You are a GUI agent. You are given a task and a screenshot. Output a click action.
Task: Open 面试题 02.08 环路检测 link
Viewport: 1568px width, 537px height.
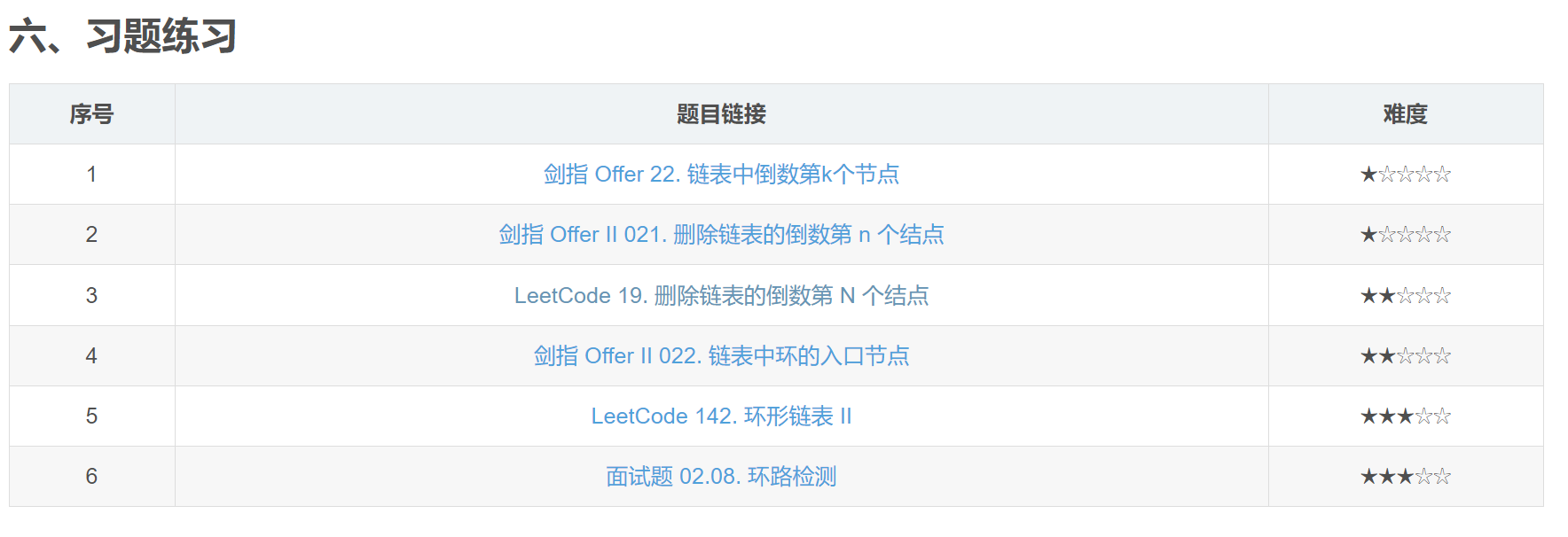[721, 476]
